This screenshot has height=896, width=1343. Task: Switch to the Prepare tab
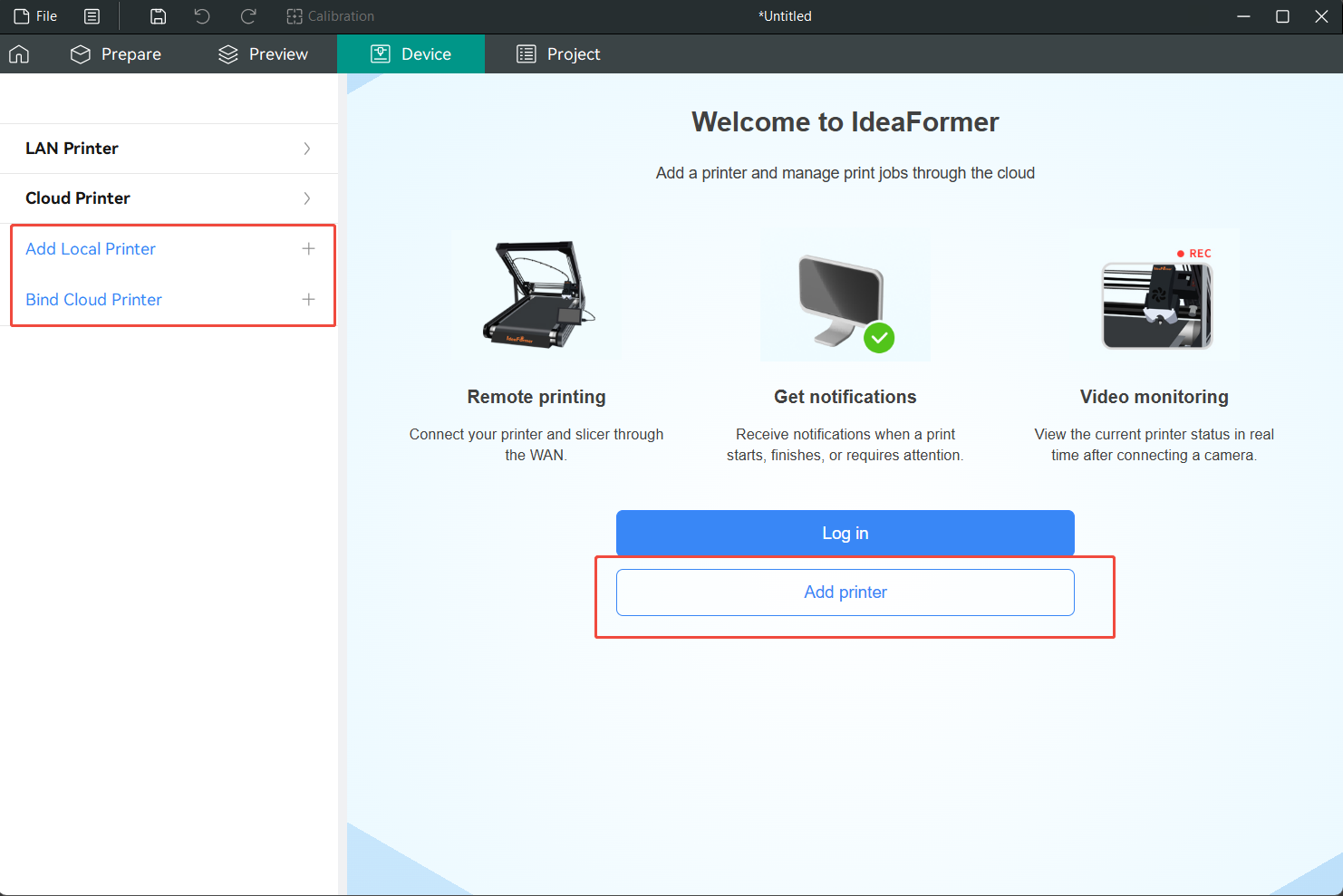tap(116, 54)
